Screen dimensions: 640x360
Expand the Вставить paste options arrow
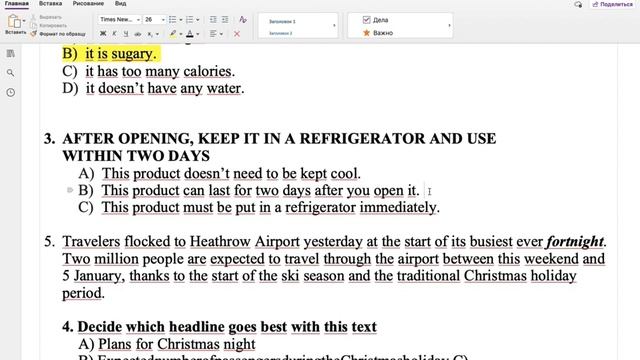[24, 21]
